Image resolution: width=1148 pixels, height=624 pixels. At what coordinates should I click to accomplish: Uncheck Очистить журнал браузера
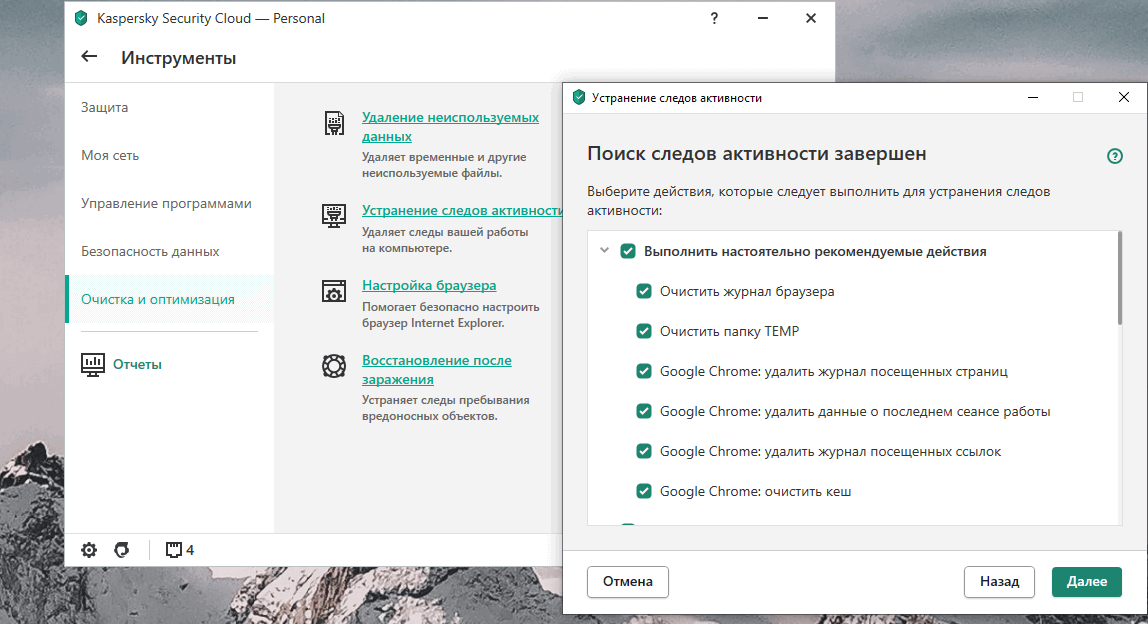pyautogui.click(x=644, y=291)
